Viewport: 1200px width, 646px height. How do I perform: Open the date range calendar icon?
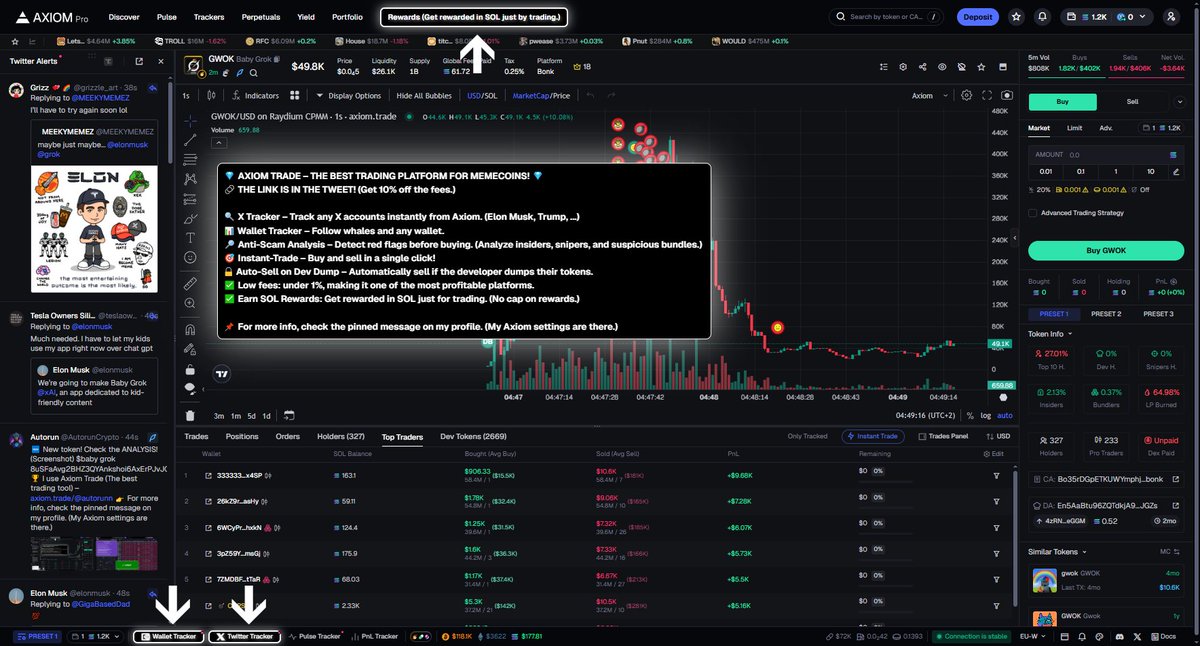click(288, 415)
